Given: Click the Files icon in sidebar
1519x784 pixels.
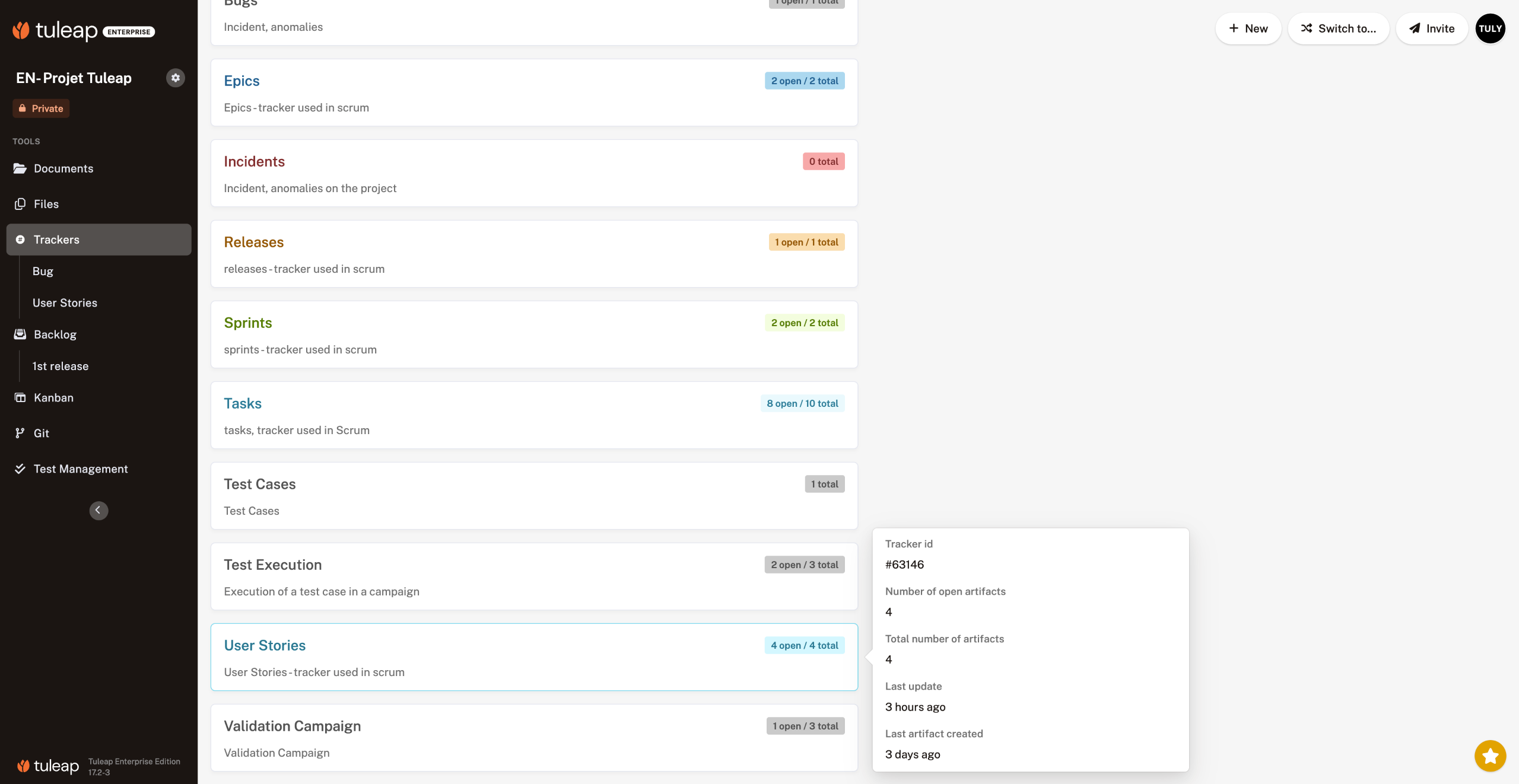Looking at the screenshot, I should pyautogui.click(x=20, y=204).
